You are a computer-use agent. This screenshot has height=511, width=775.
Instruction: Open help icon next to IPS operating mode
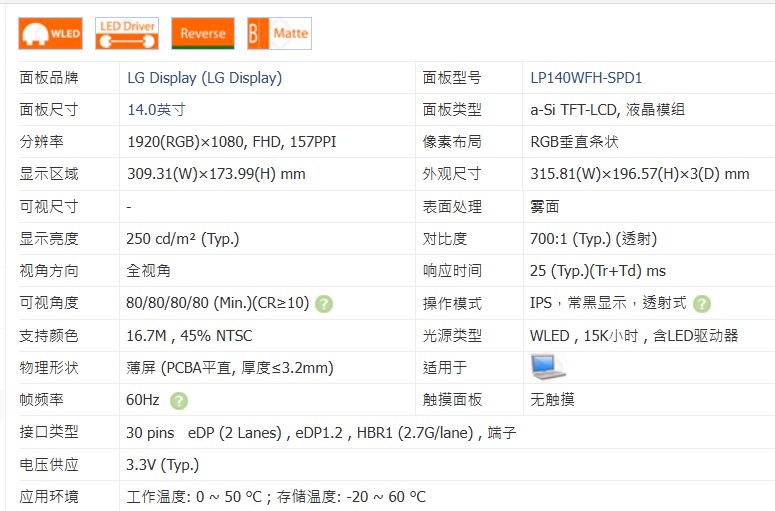(x=702, y=303)
